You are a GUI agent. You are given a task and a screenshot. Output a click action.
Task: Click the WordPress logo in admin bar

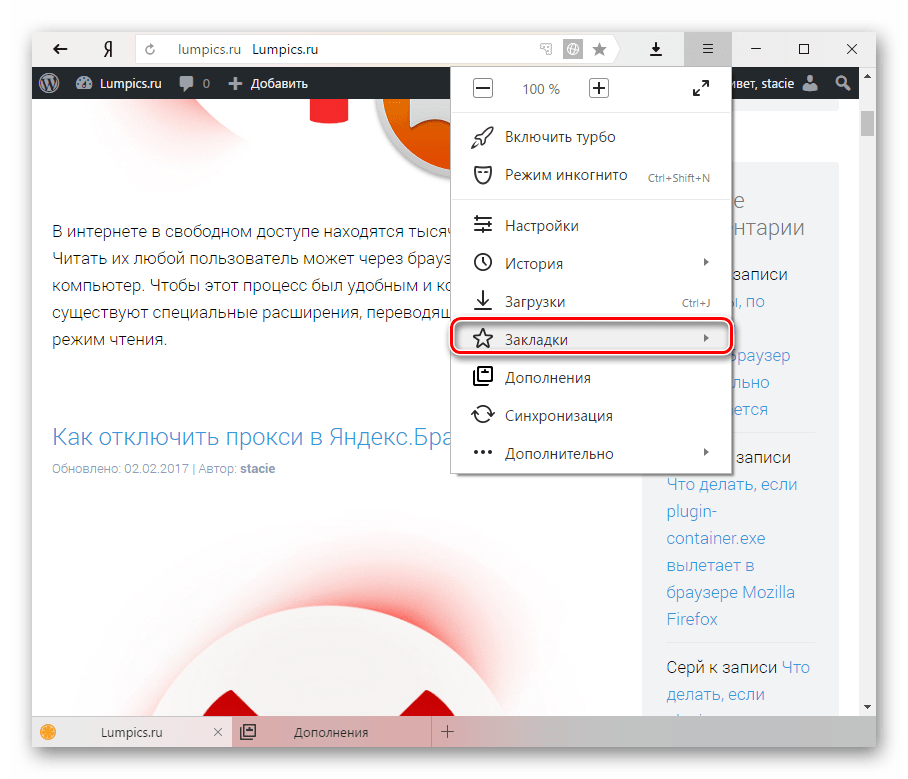coord(49,83)
